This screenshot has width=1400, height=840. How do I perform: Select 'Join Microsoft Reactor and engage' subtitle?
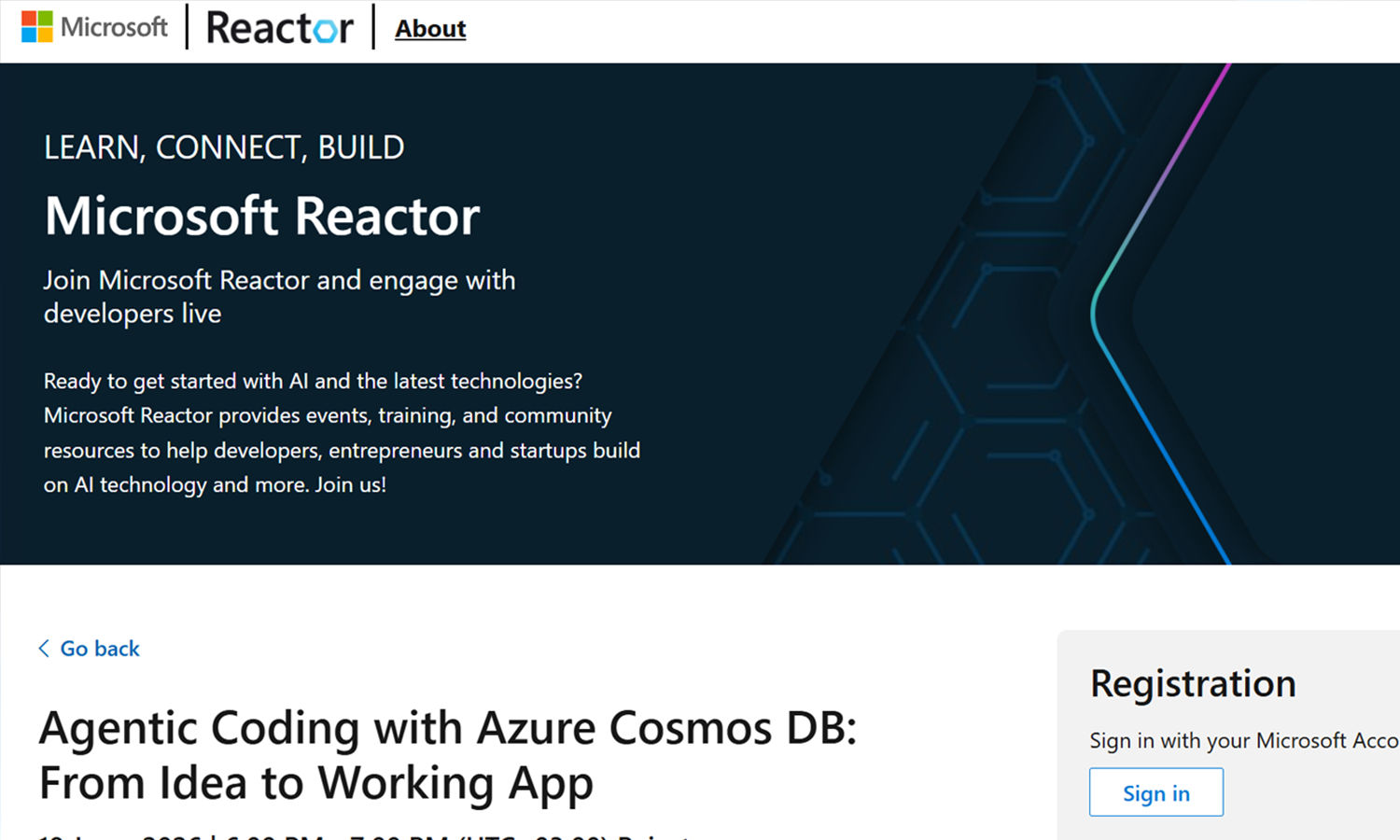pyautogui.click(x=280, y=297)
